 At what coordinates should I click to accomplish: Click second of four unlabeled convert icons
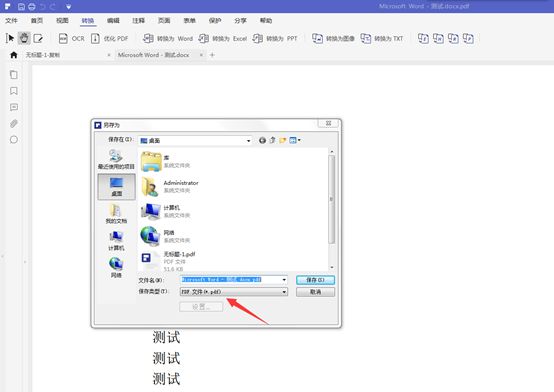[x=438, y=38]
